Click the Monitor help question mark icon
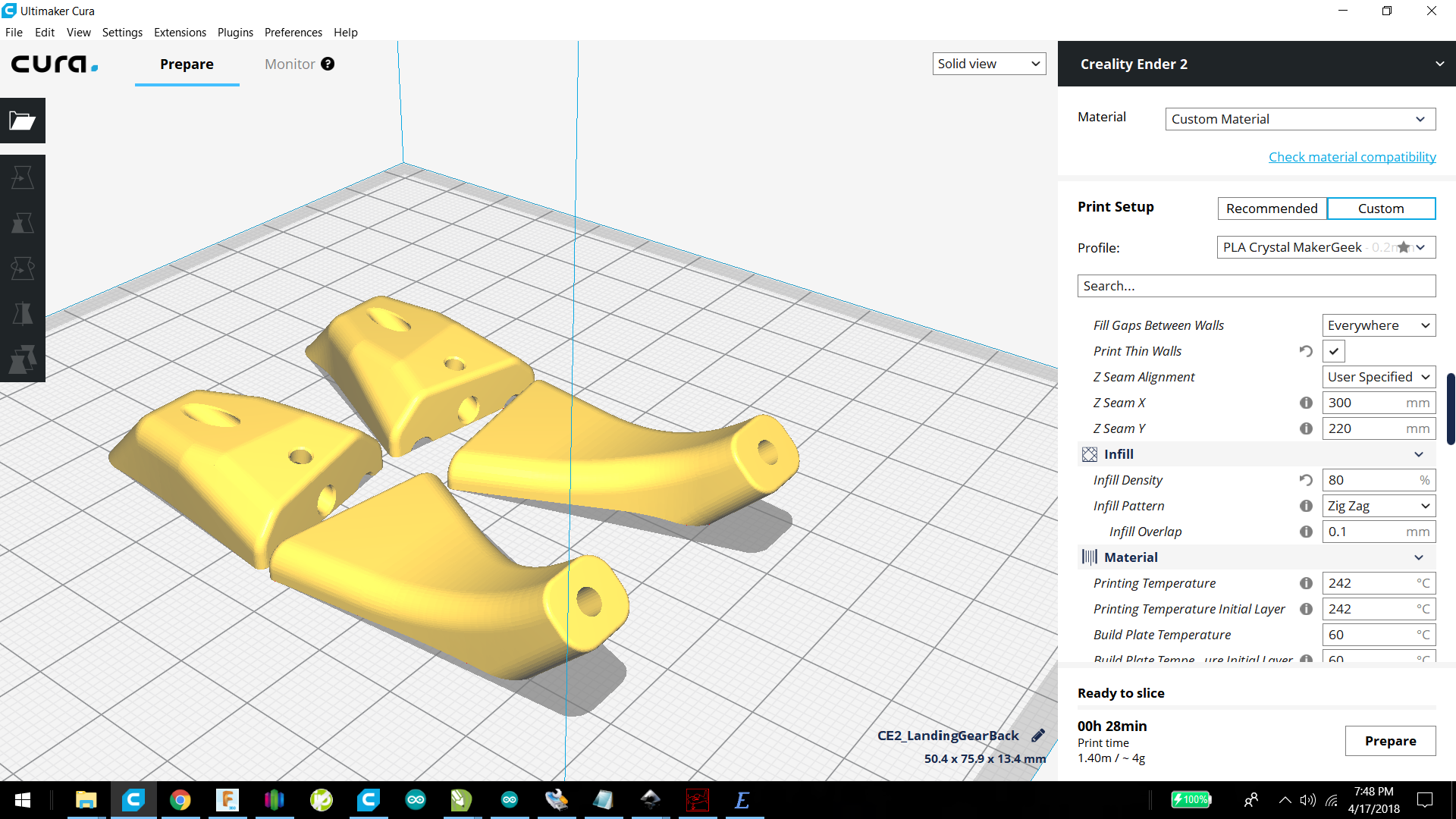 [328, 64]
